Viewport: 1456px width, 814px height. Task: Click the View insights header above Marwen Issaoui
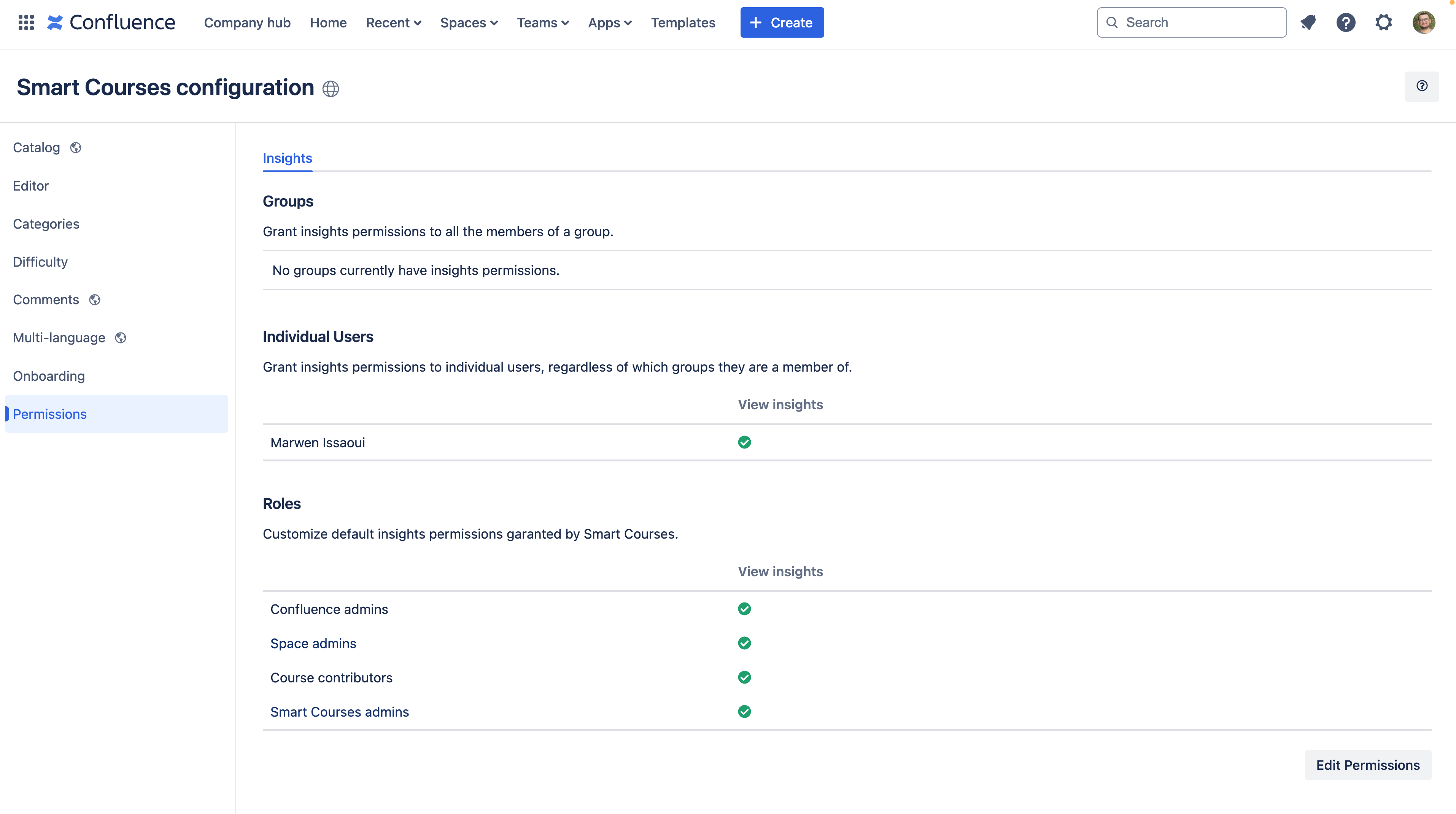pyautogui.click(x=780, y=405)
